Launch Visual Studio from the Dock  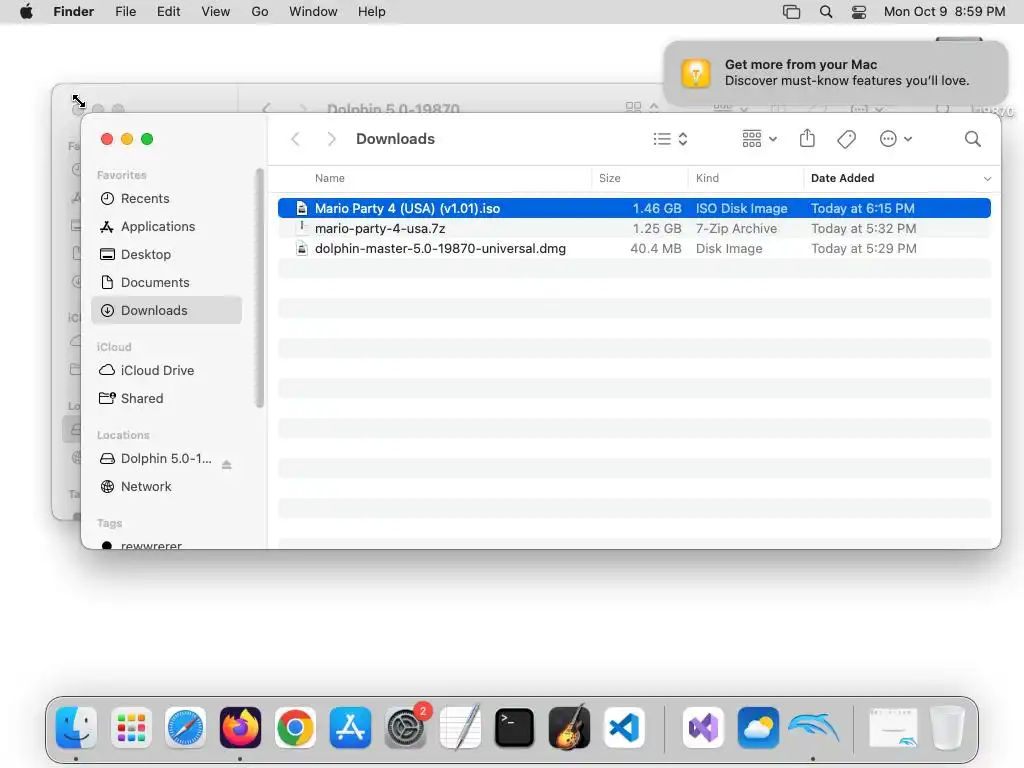click(703, 727)
